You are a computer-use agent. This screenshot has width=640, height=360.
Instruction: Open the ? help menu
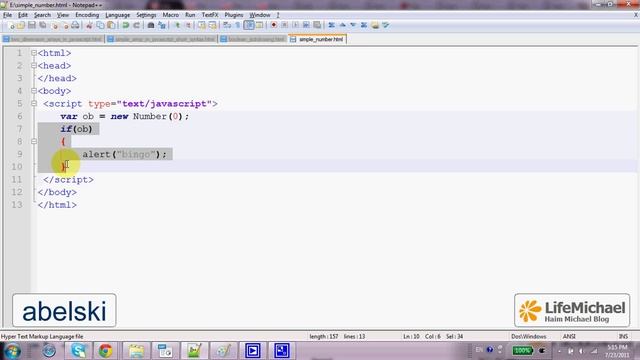[x=278, y=15]
